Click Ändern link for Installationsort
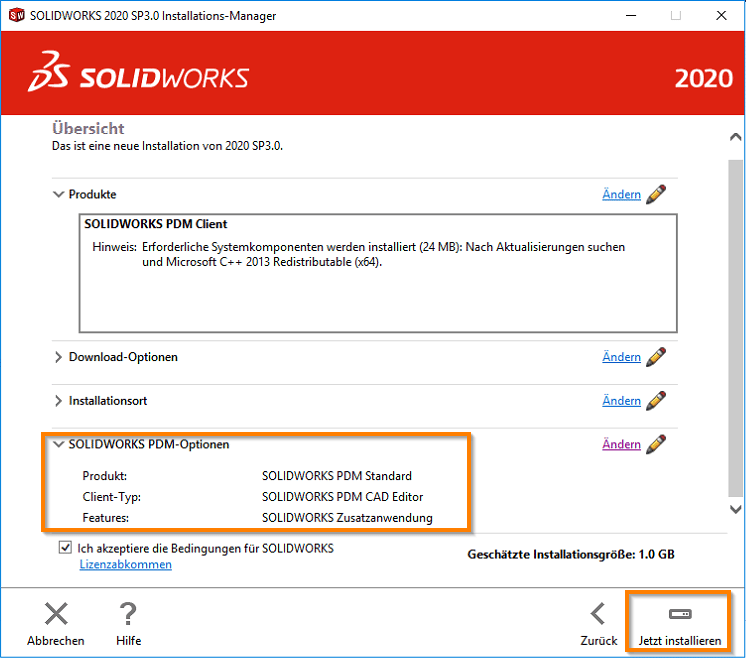The width and height of the screenshot is (746, 658). coord(621,401)
